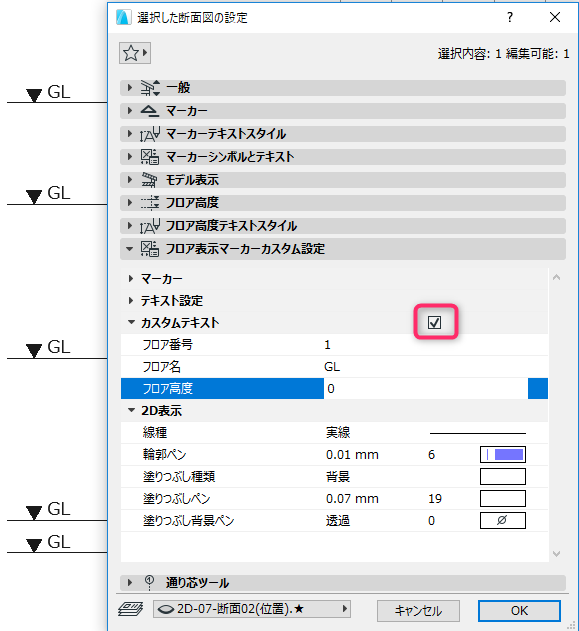This screenshot has width=579, height=631.
Task: Expand the マーカー group in parameter list
Action: click(x=131, y=278)
